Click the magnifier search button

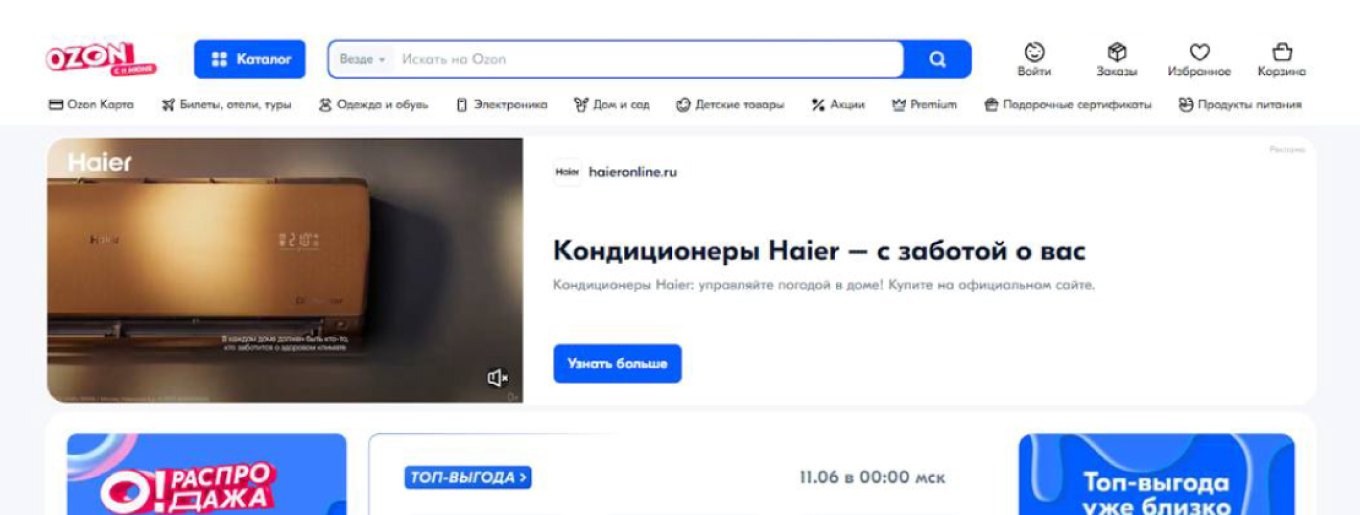point(937,59)
